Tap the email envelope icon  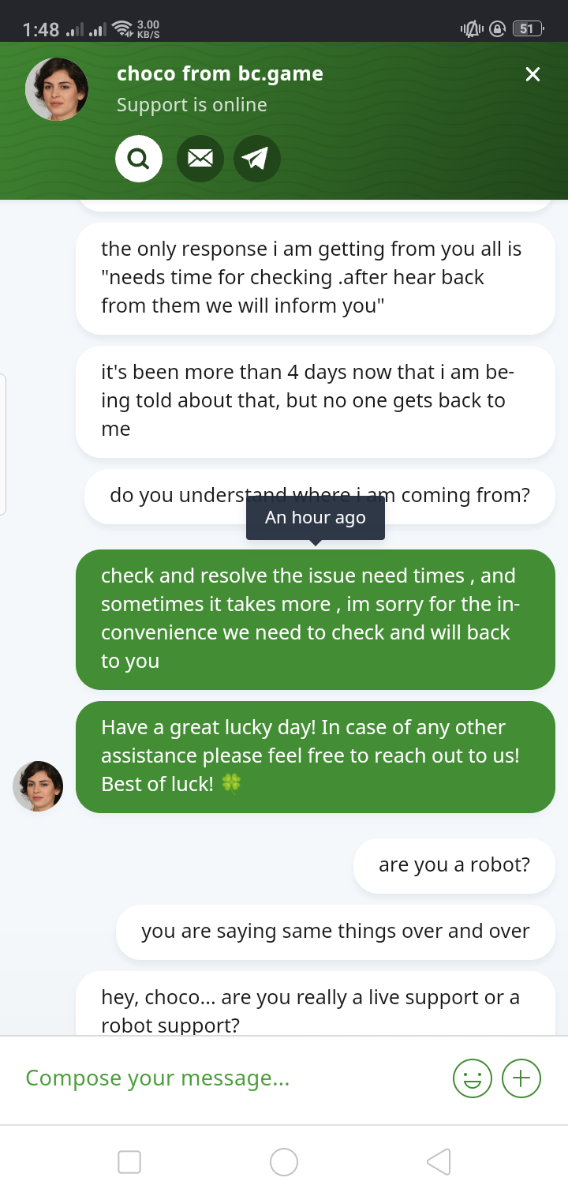pyautogui.click(x=200, y=158)
